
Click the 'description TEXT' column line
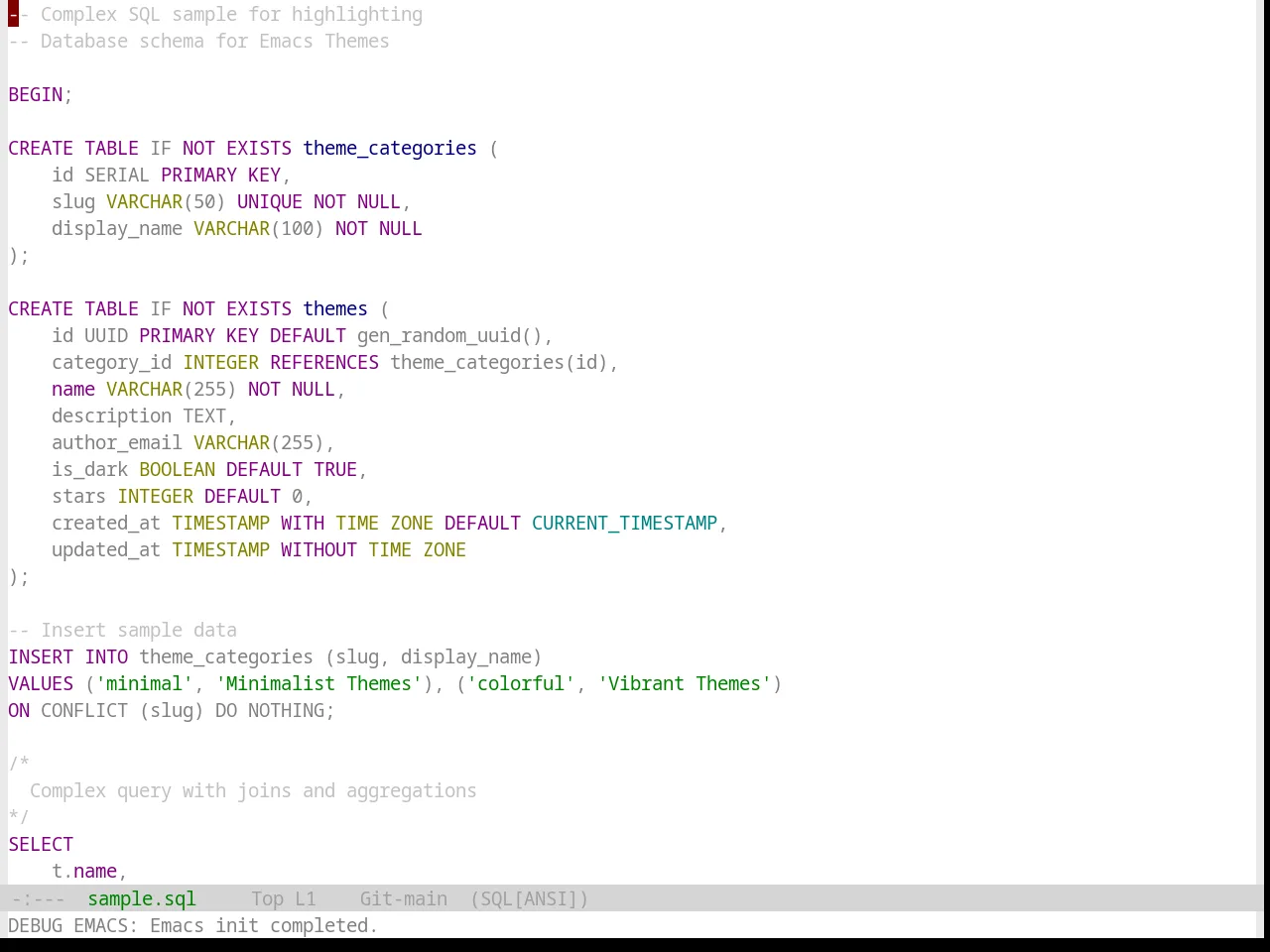(x=144, y=416)
